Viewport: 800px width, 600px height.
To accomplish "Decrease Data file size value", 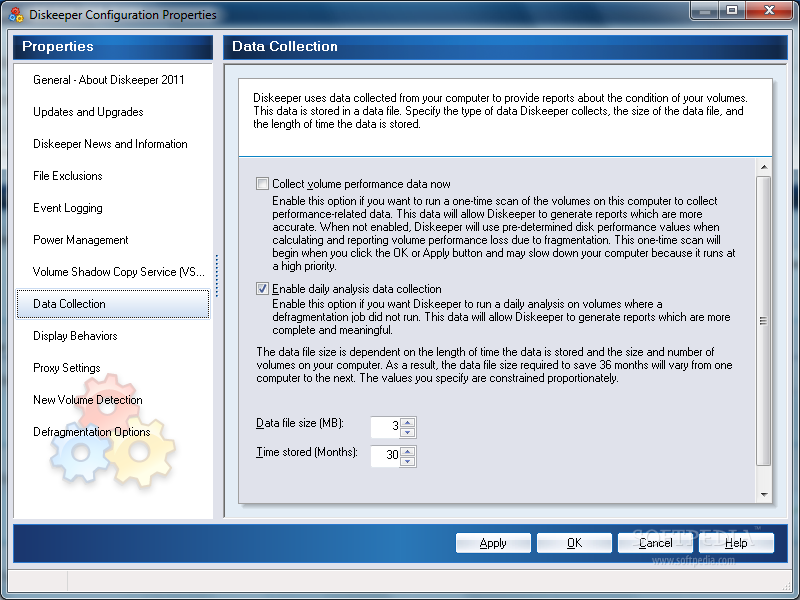I will tap(408, 433).
